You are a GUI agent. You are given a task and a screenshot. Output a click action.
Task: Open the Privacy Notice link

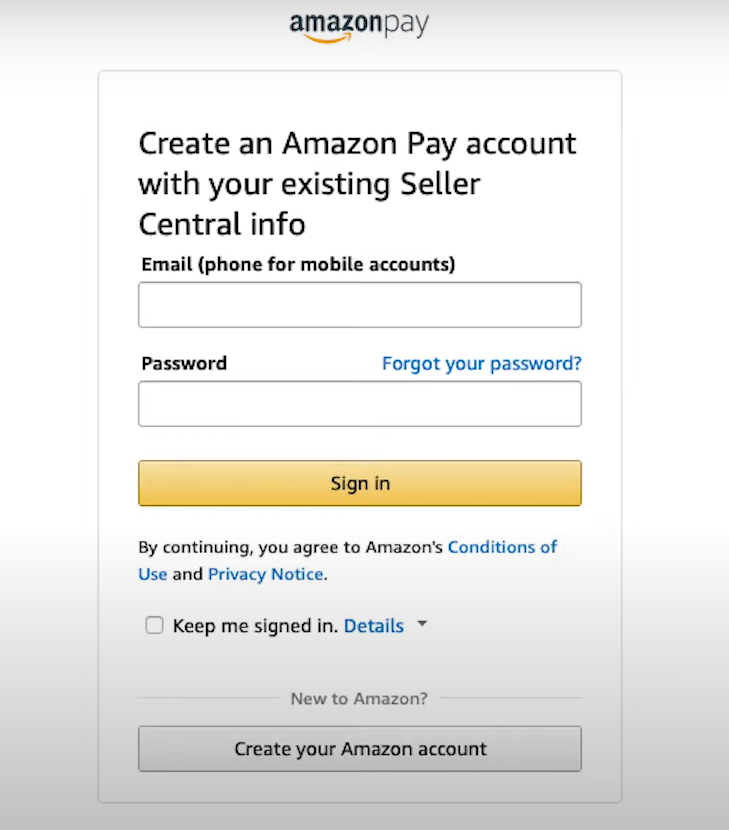coord(265,574)
